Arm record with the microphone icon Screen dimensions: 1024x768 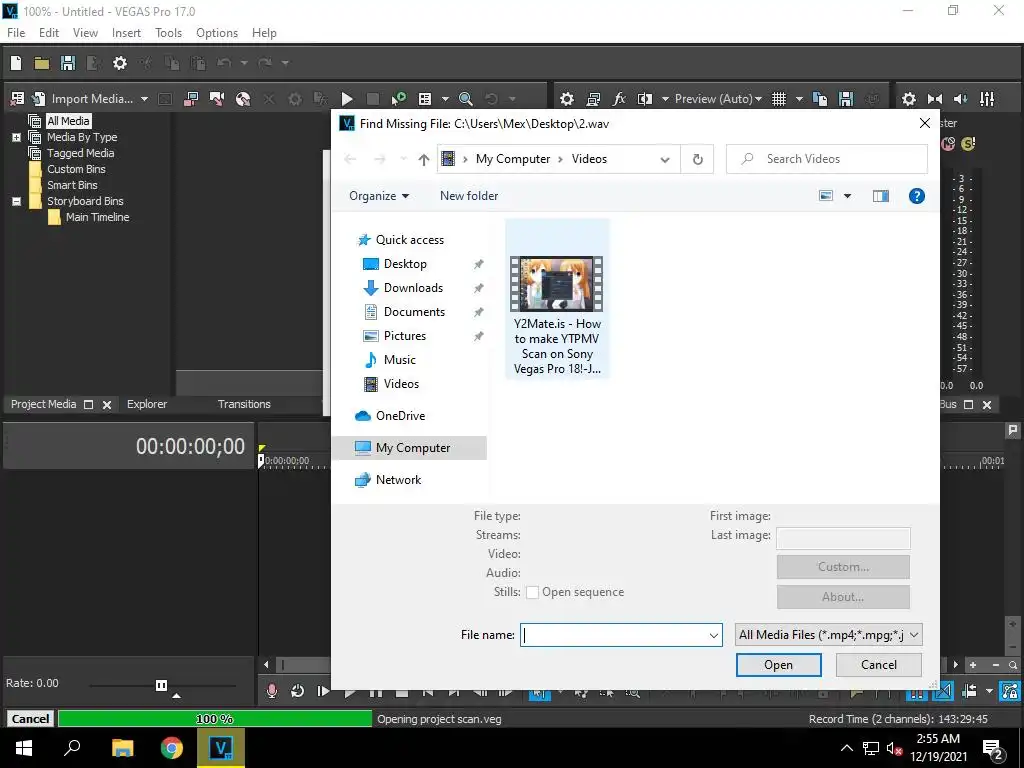[272, 691]
